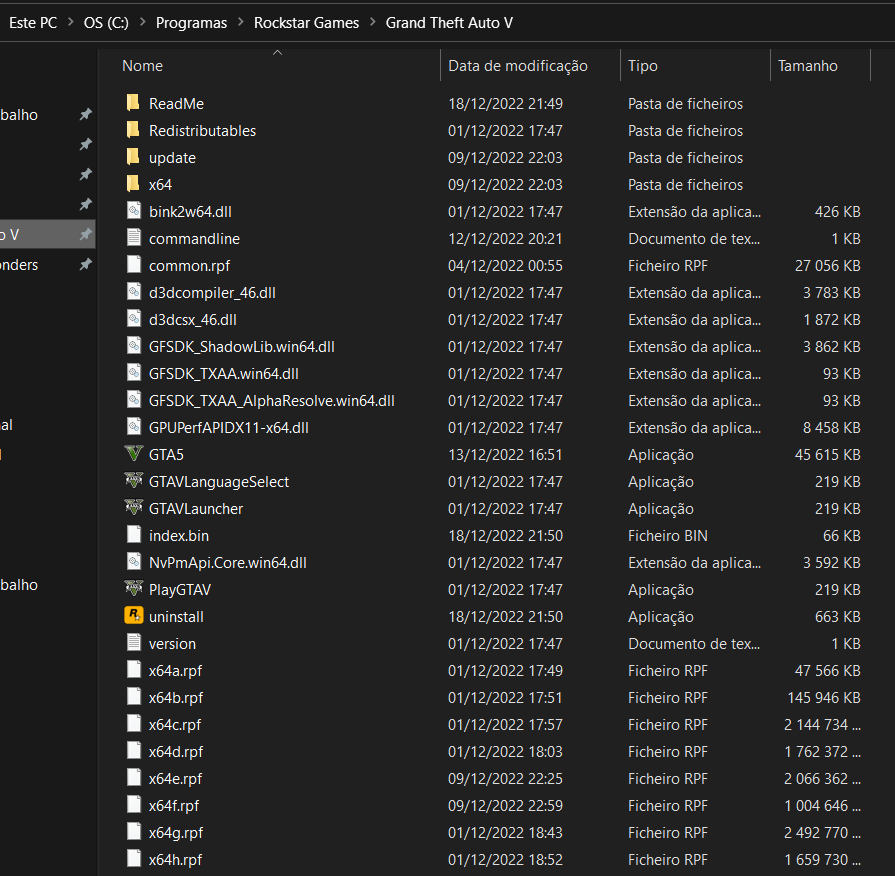Viewport: 895px width, 876px height.
Task: Sort files by the Nome column header
Action: pyautogui.click(x=142, y=66)
